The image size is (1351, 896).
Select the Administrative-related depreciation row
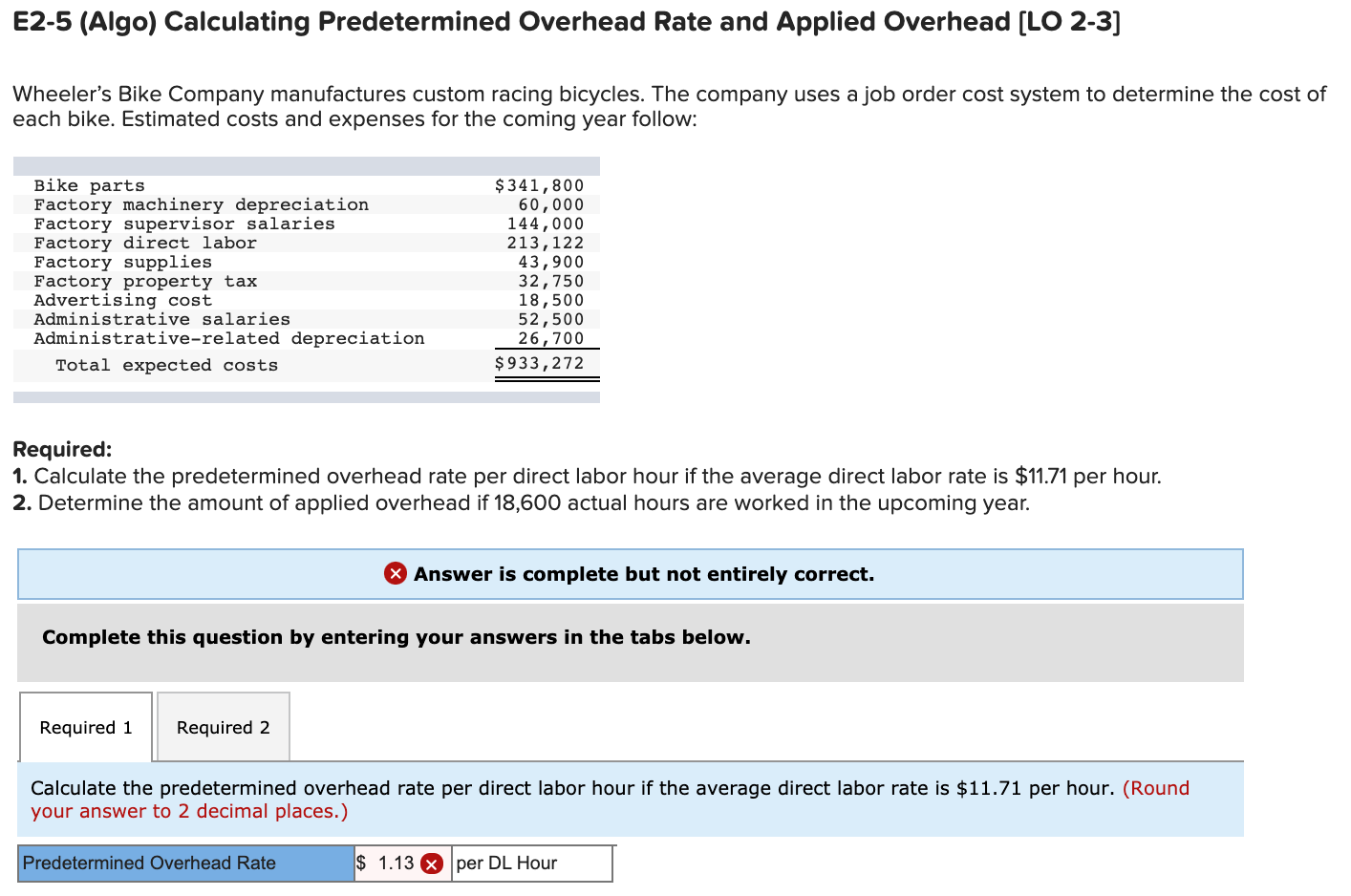tap(307, 338)
